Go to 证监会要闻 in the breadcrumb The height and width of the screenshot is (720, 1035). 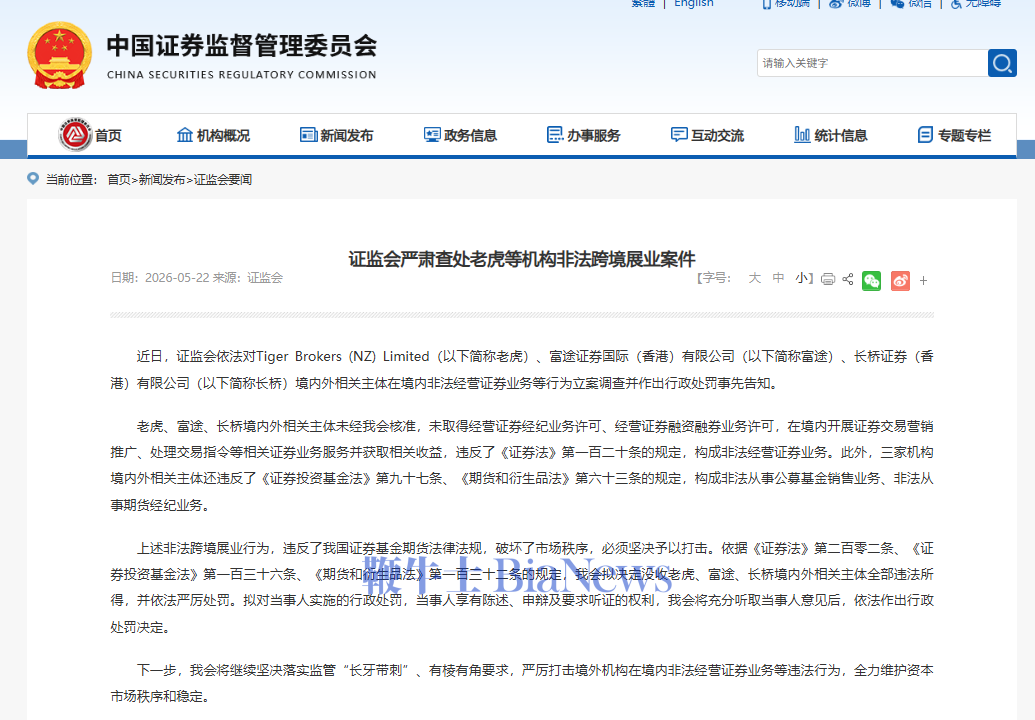point(222,180)
